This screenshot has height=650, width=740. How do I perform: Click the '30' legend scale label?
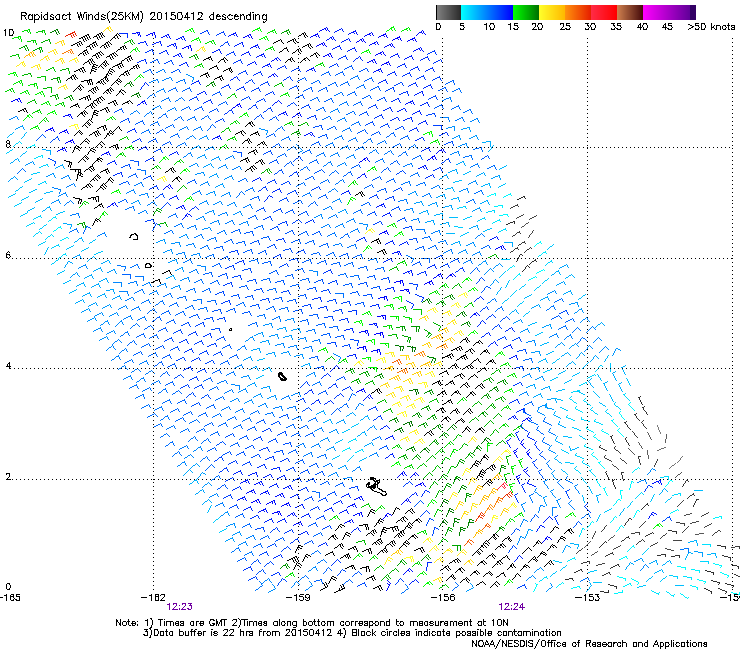point(590,27)
